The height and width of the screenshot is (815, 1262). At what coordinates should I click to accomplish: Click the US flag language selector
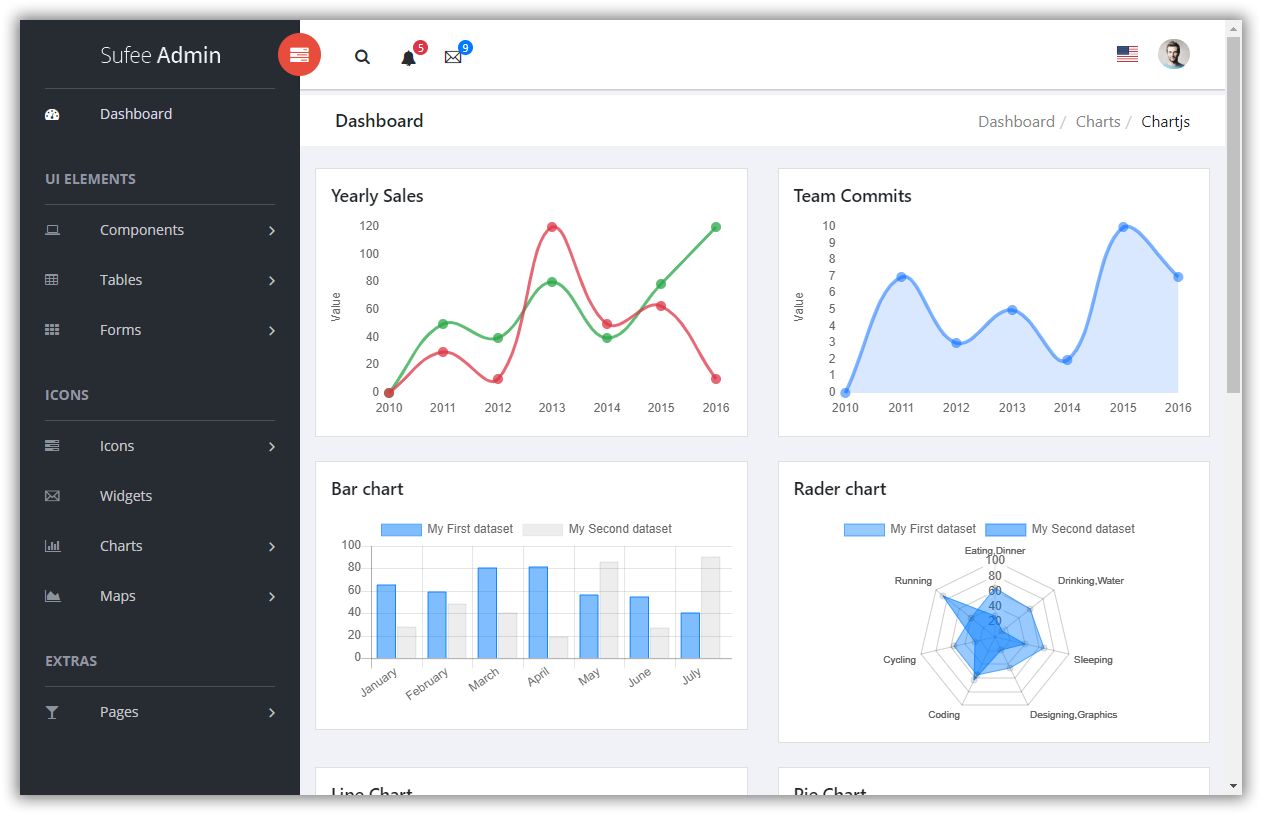tap(1127, 54)
